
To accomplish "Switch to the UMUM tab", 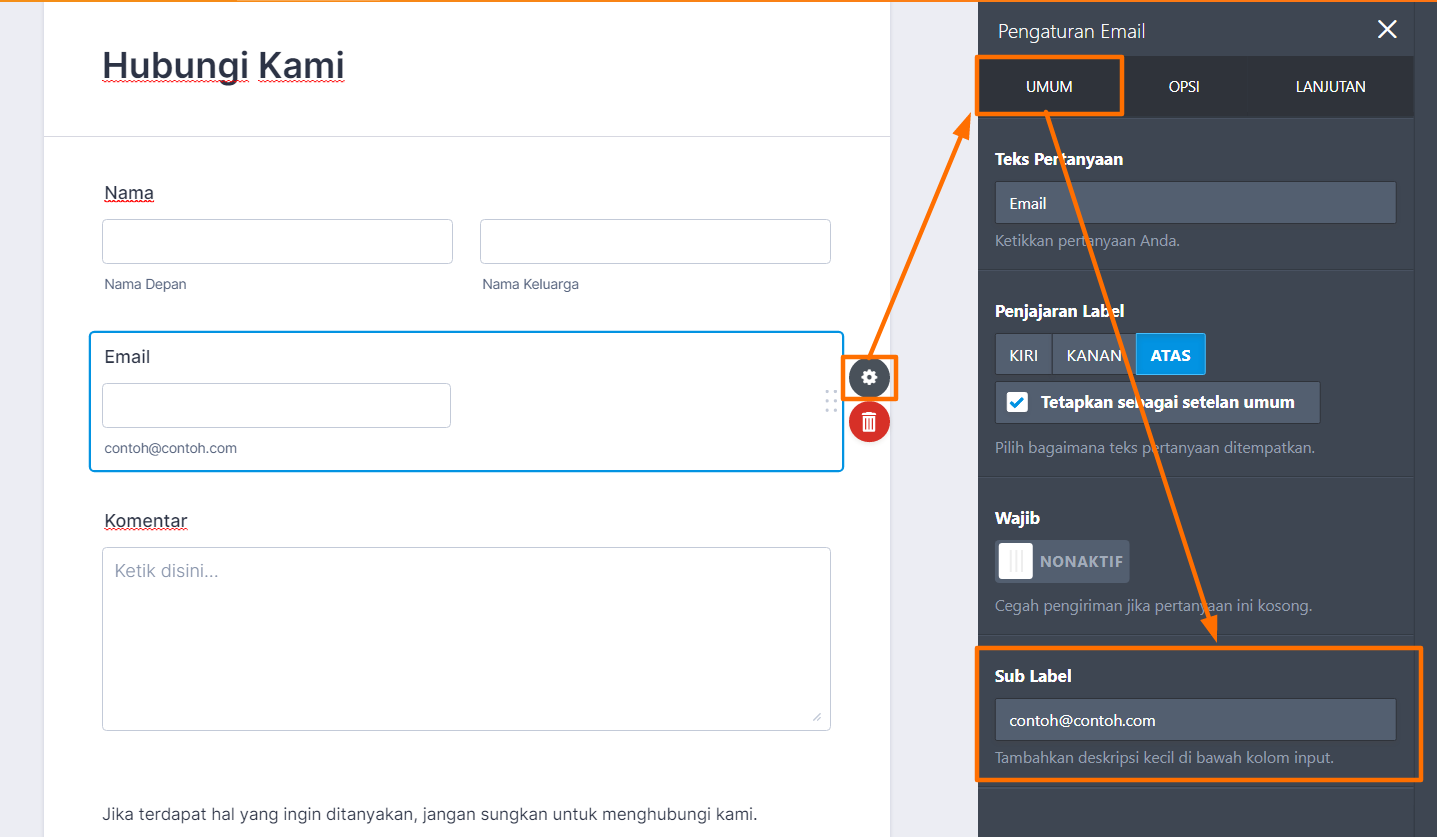I will (1049, 87).
